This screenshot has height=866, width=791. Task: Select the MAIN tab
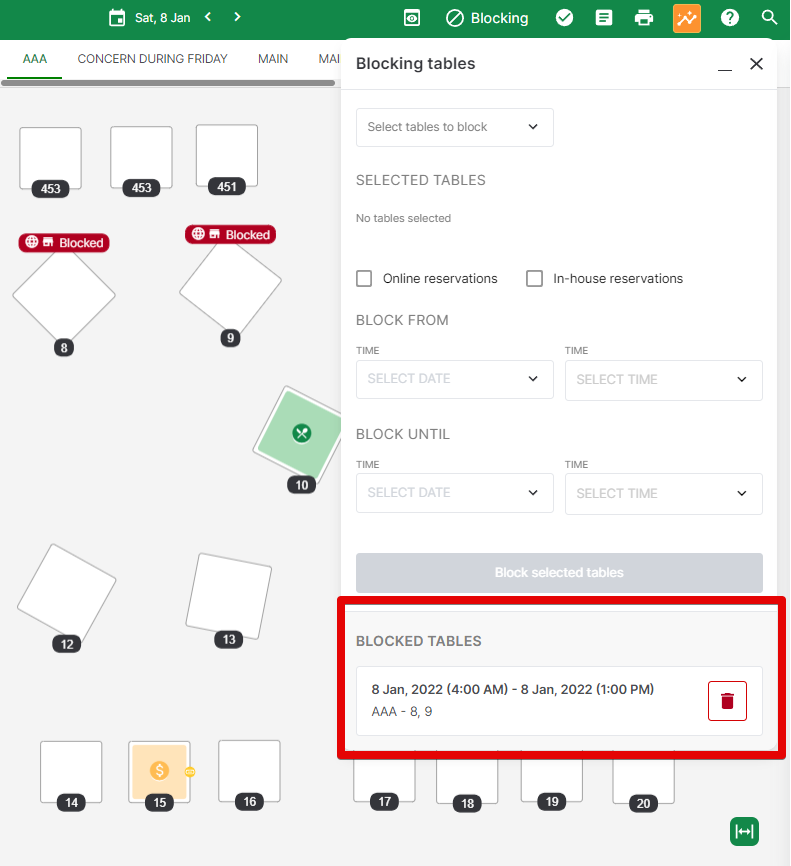pos(273,59)
